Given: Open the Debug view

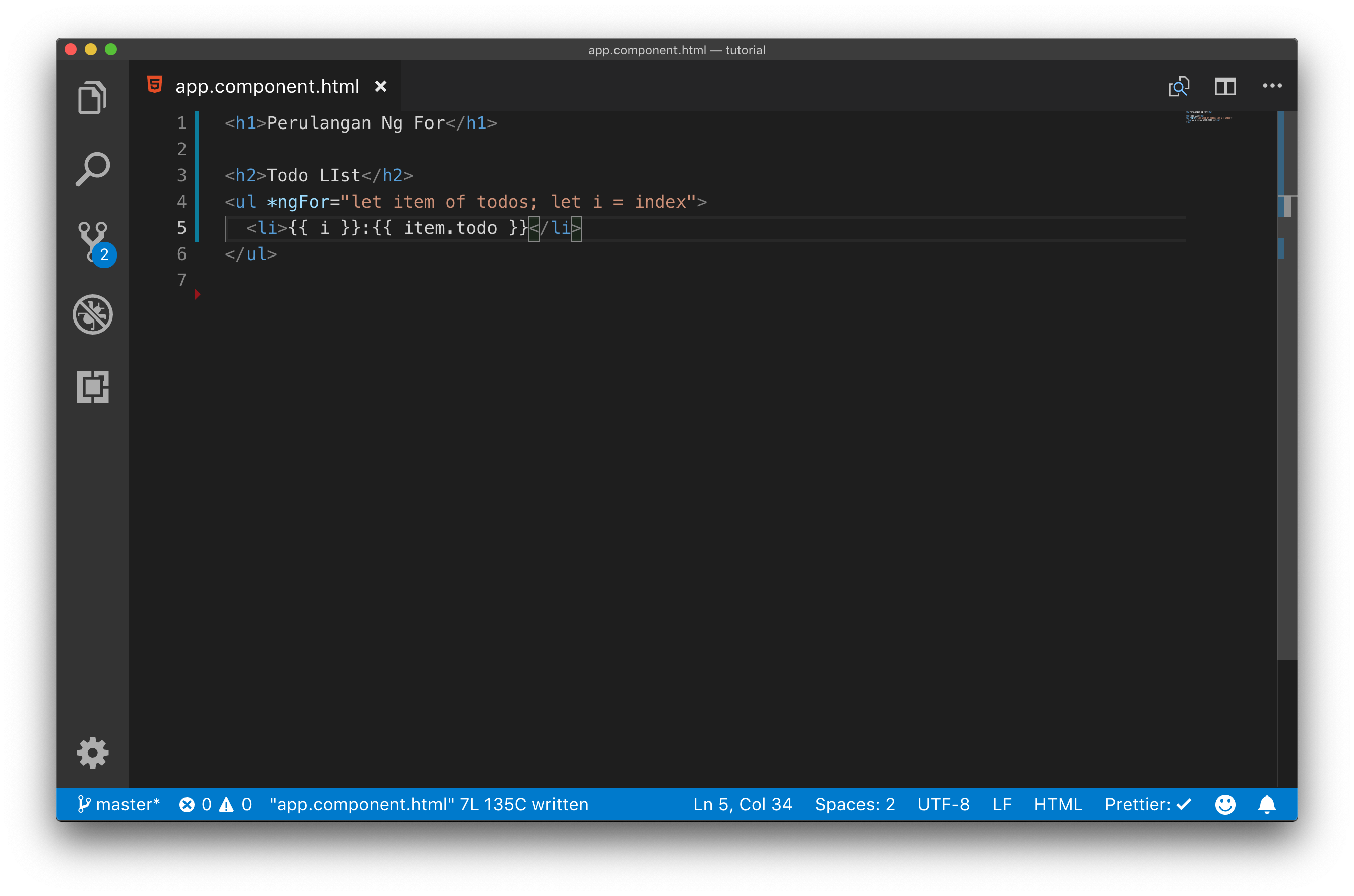Looking at the screenshot, I should click(93, 314).
